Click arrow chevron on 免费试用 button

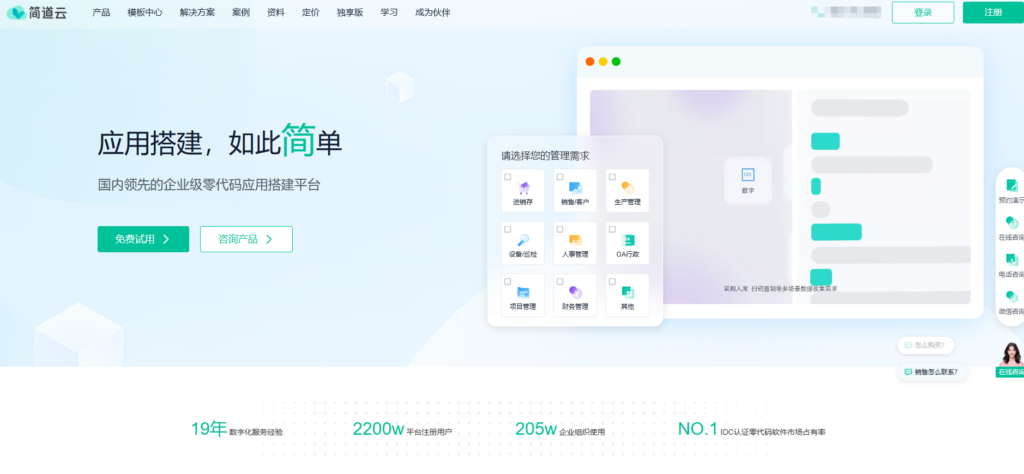tap(166, 240)
